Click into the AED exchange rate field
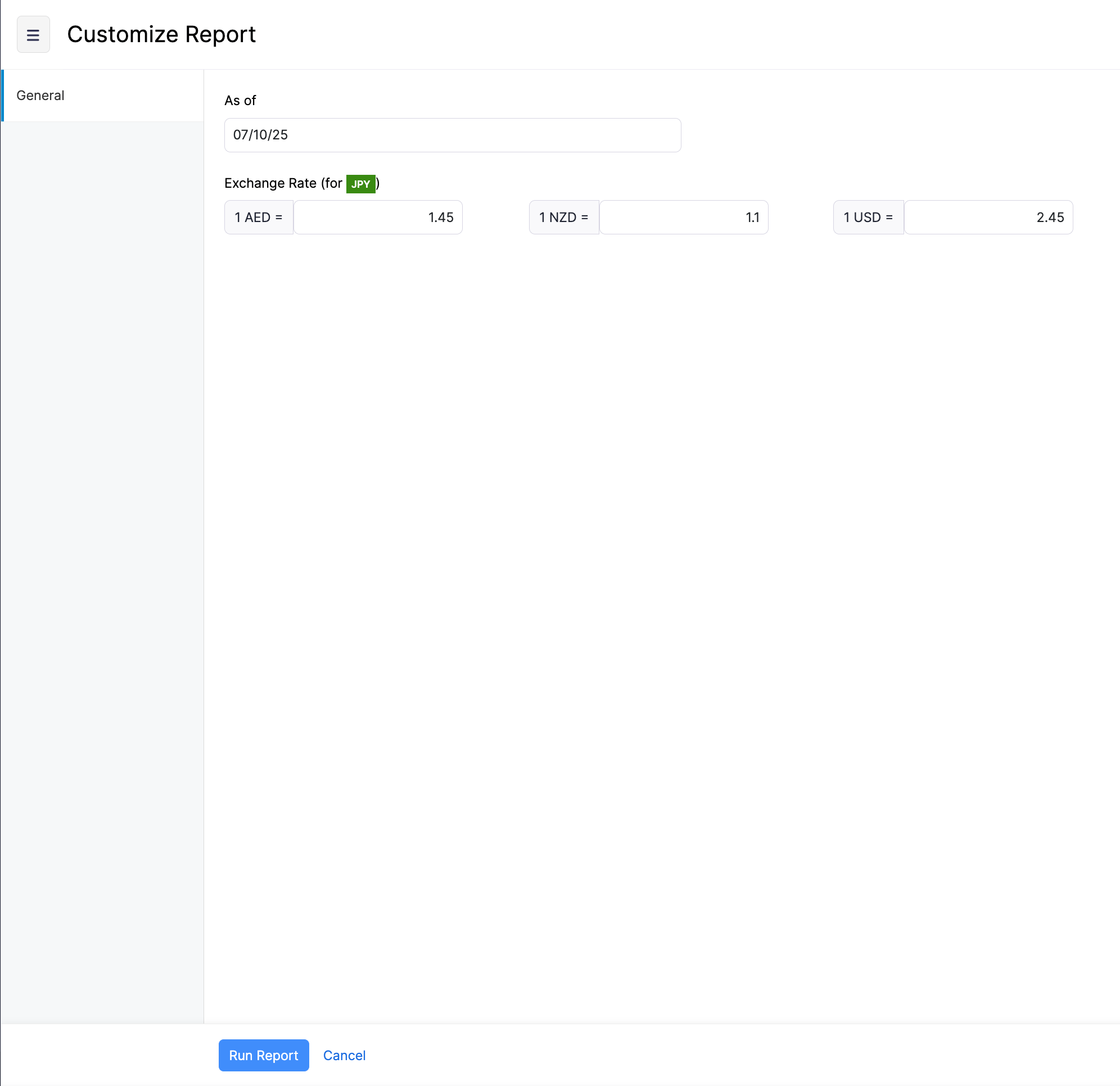Image resolution: width=1120 pixels, height=1086 pixels. click(x=378, y=217)
